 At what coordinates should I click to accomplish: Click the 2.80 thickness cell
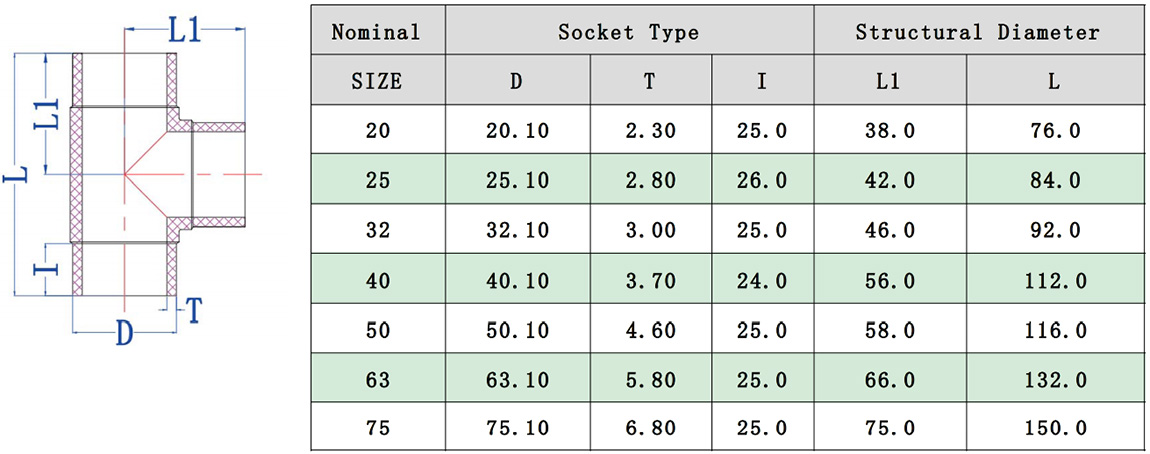pos(649,181)
